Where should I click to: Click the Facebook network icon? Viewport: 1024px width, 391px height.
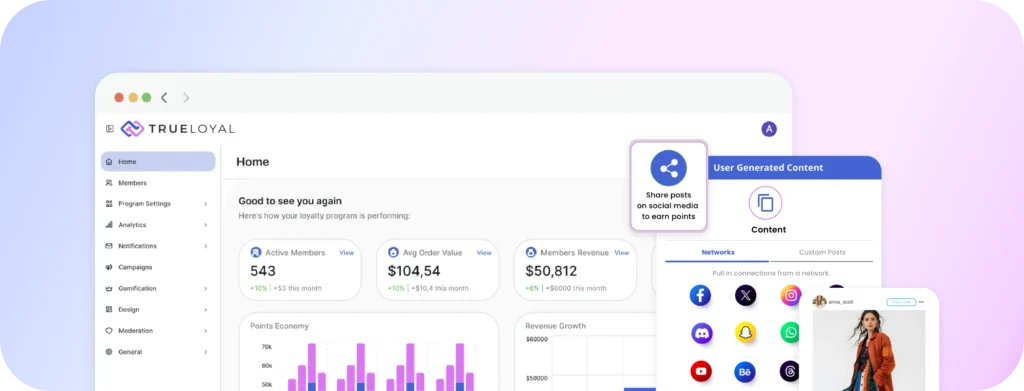point(700,295)
